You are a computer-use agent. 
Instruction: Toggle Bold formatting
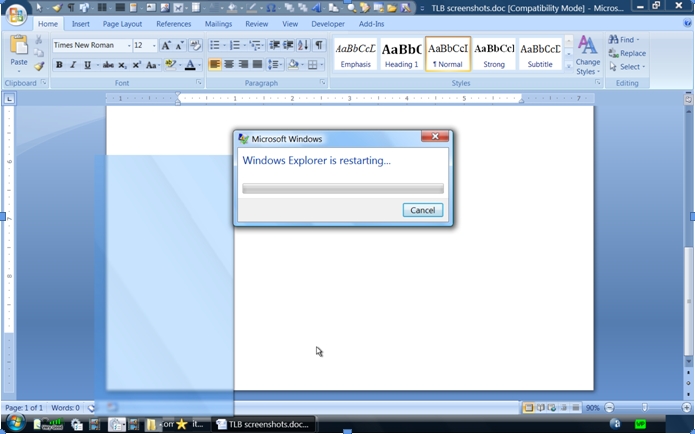59,65
